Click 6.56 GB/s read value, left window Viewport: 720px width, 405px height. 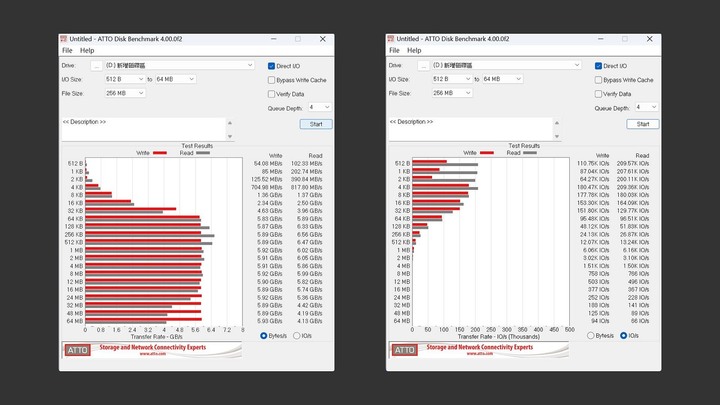(x=309, y=235)
